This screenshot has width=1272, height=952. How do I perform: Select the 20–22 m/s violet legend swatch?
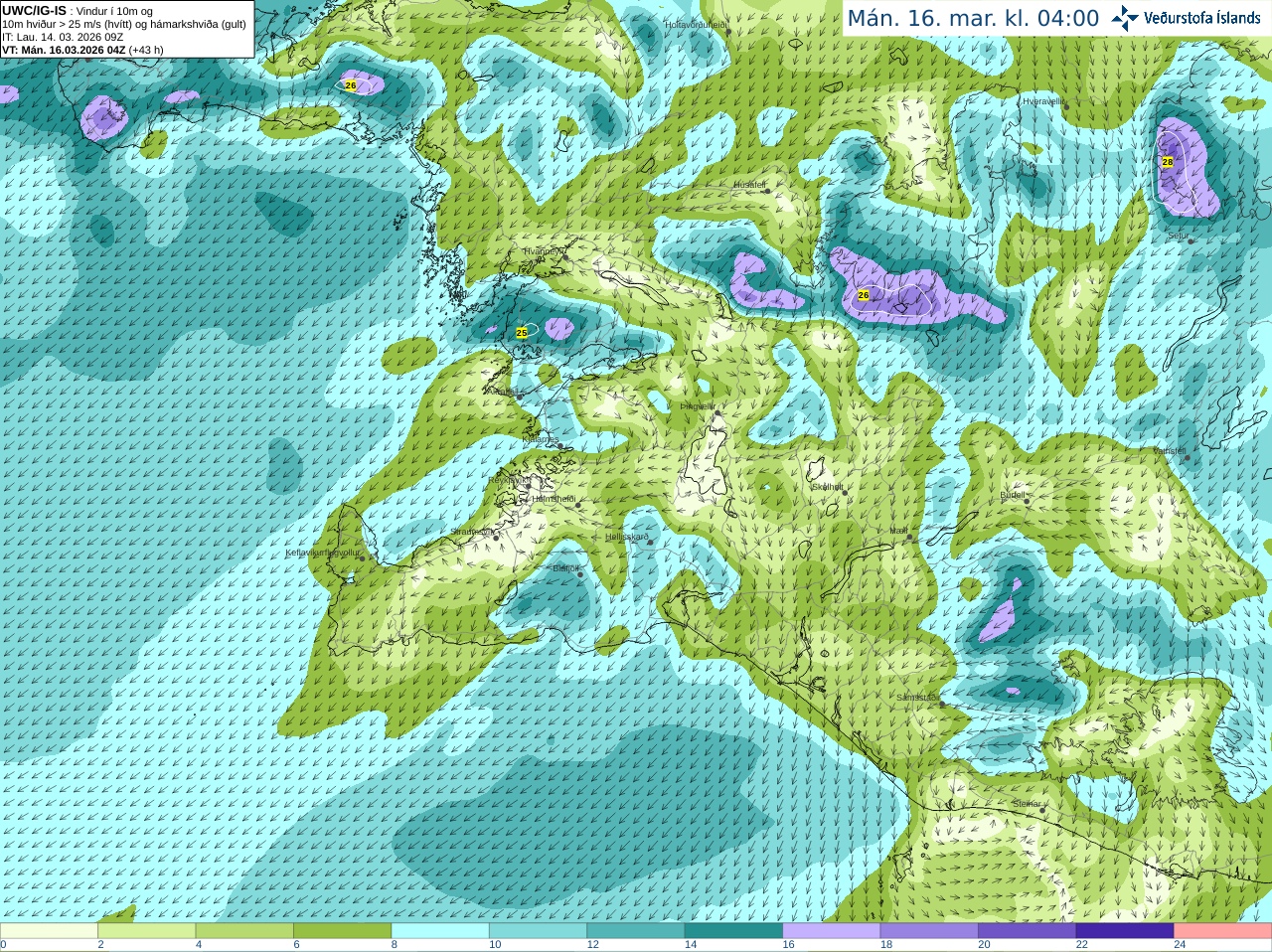click(x=1028, y=931)
